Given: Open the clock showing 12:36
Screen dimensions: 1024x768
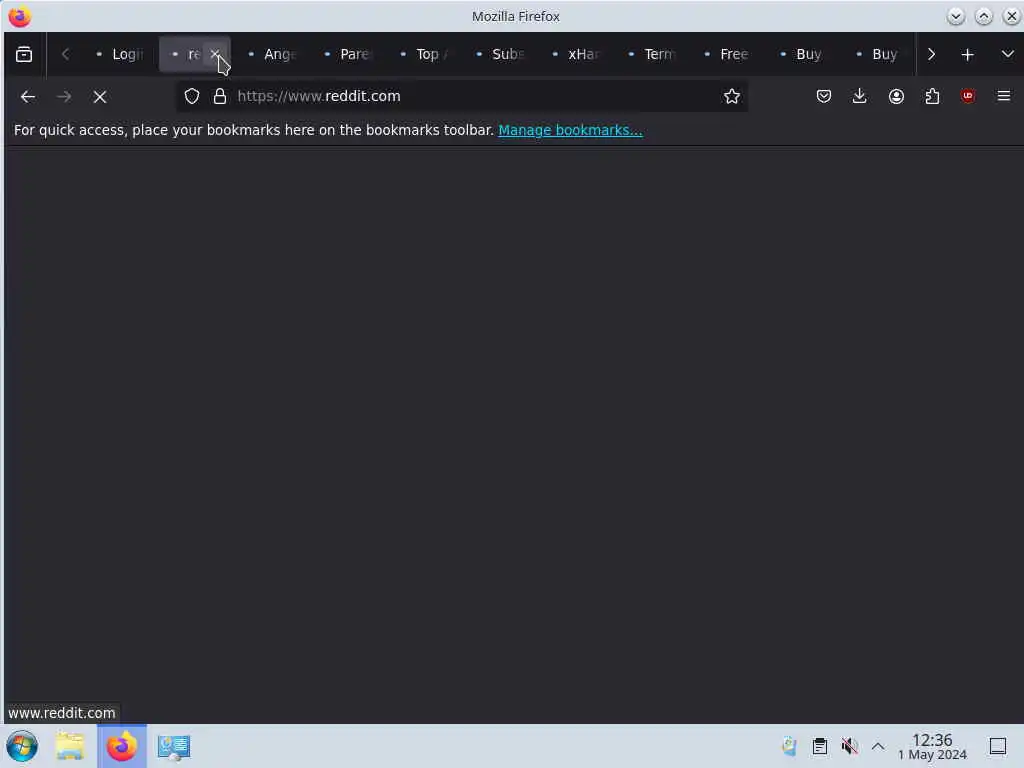Looking at the screenshot, I should pyautogui.click(x=932, y=746).
